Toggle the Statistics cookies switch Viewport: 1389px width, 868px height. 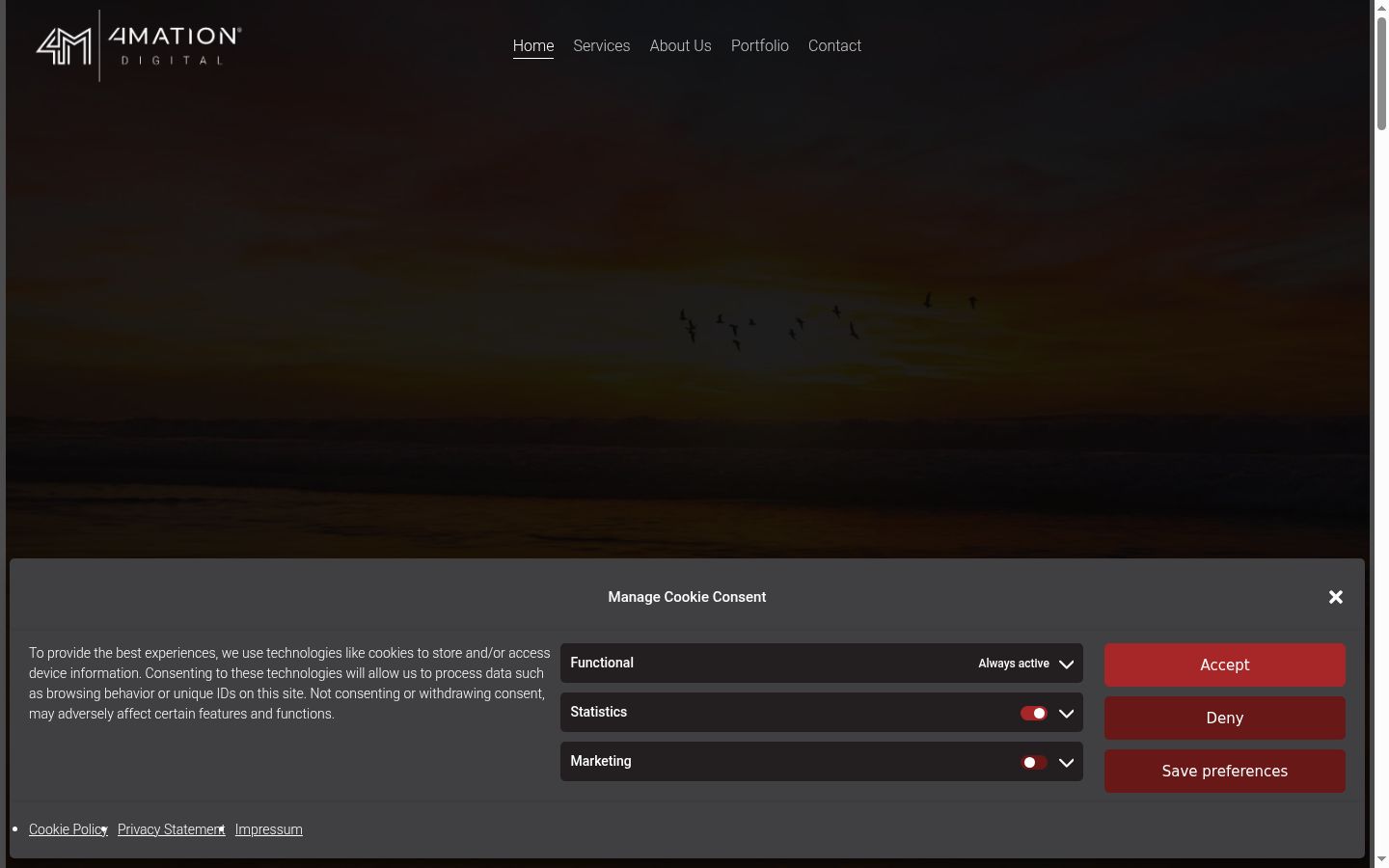[1034, 714]
